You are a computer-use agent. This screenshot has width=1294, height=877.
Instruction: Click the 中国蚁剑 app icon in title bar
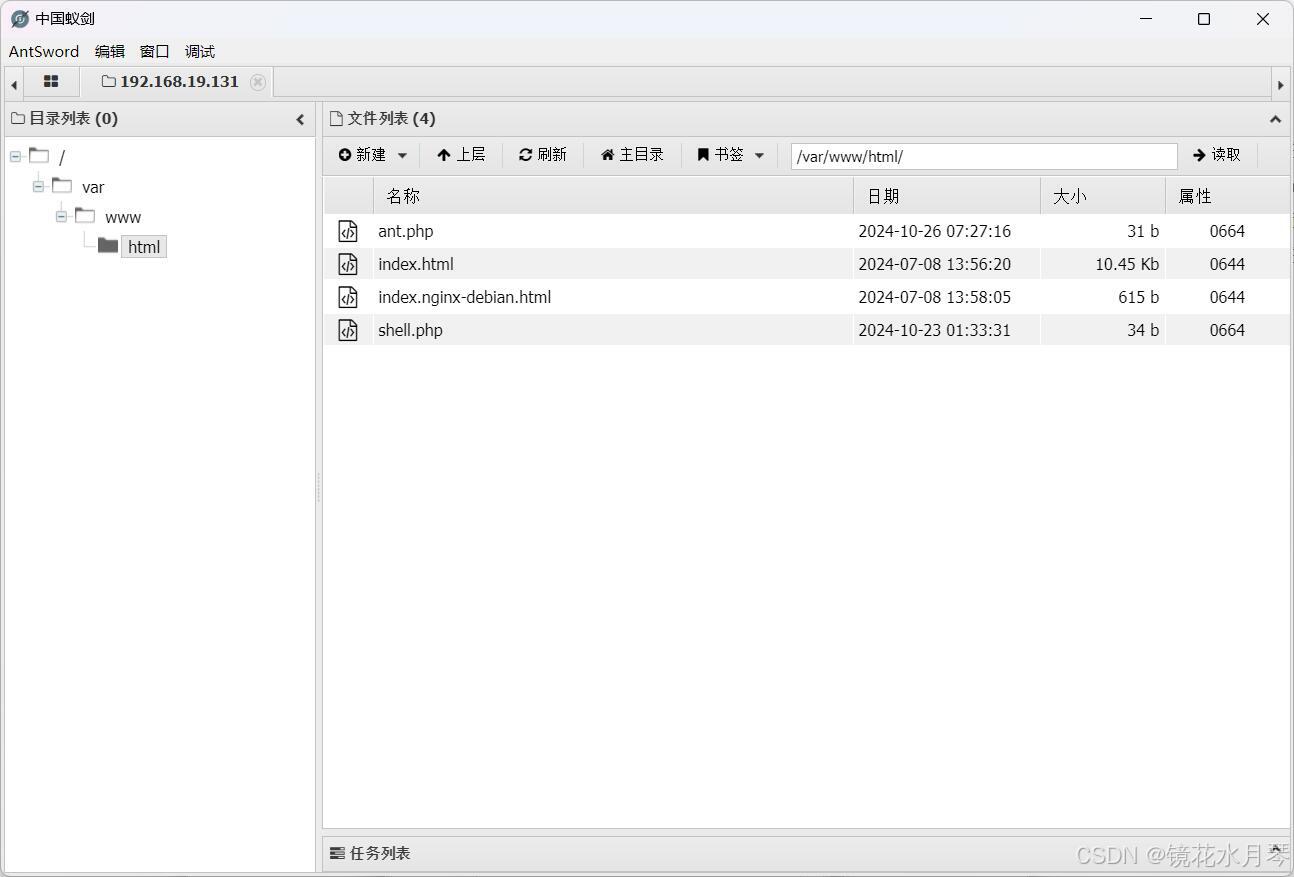(x=20, y=19)
